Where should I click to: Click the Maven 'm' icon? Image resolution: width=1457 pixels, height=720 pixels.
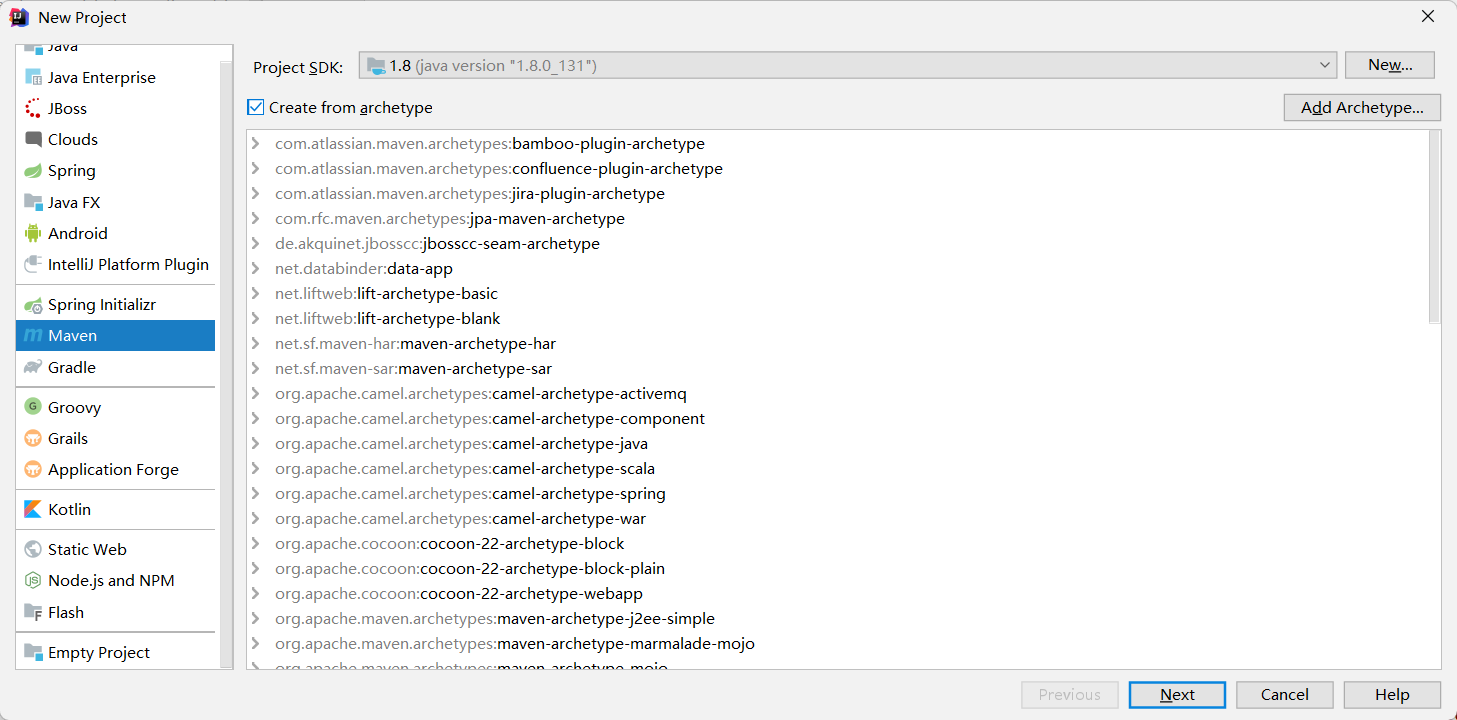point(33,335)
